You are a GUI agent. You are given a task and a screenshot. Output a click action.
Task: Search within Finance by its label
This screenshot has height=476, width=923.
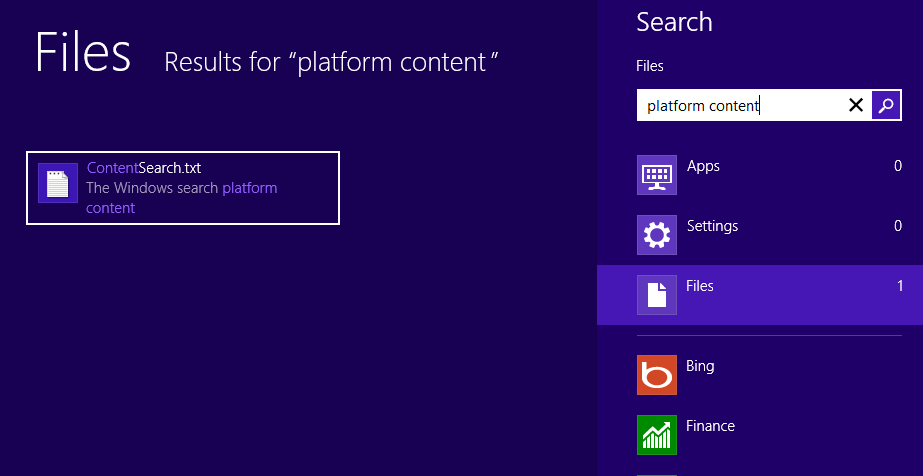pos(710,426)
